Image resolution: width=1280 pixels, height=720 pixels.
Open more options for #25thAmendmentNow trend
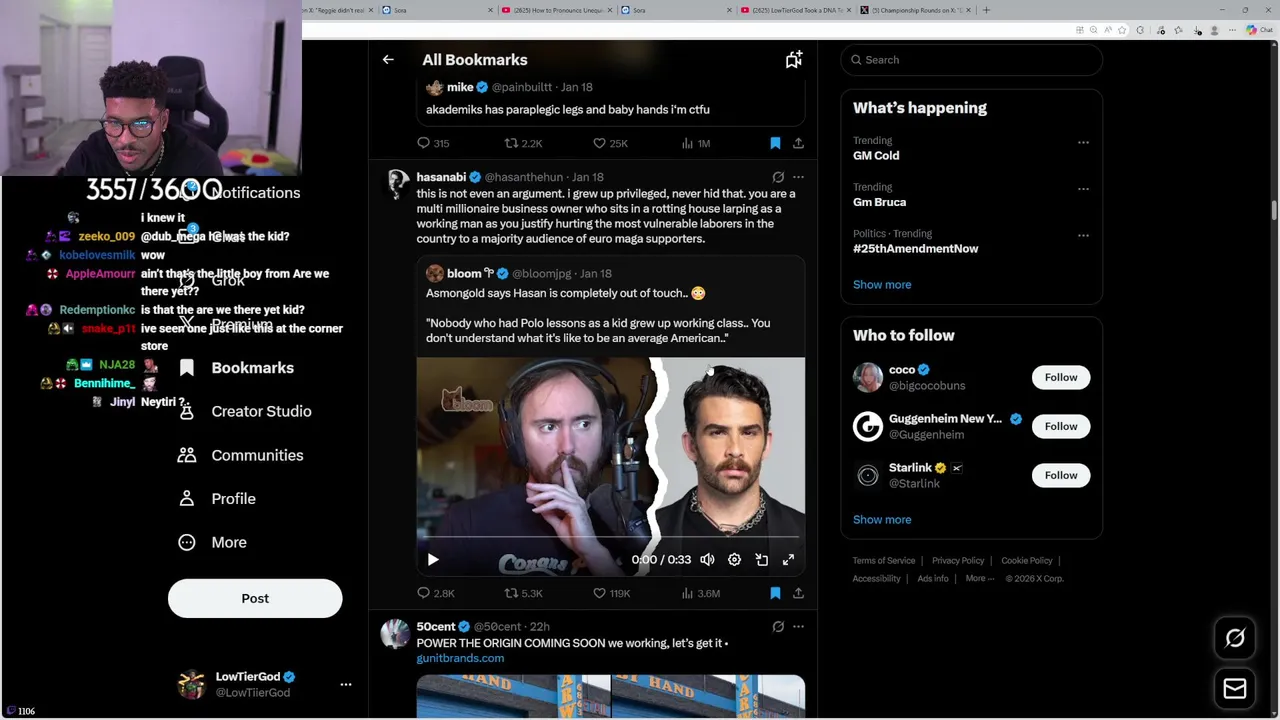[x=1083, y=236]
